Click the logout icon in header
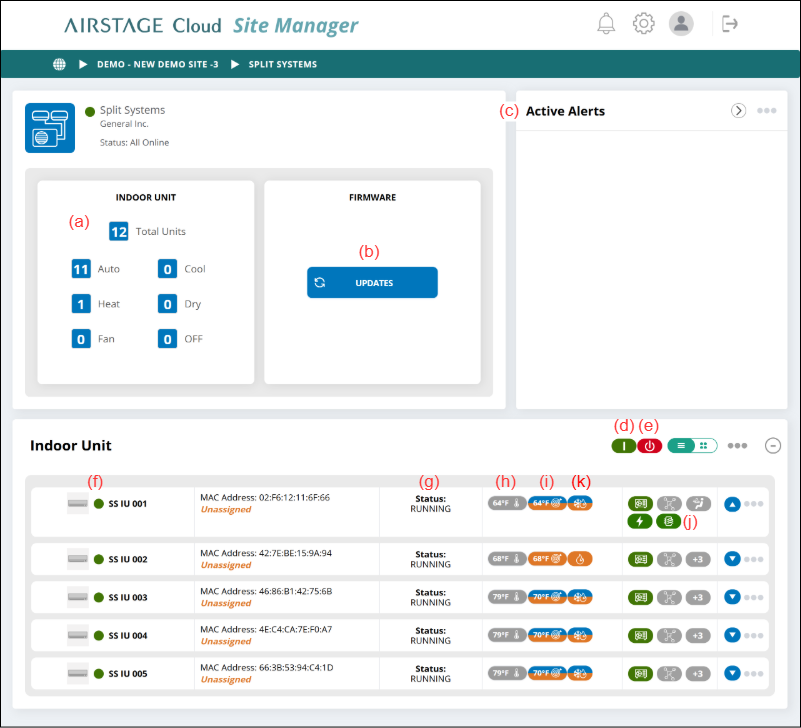The image size is (801, 728). [729, 24]
